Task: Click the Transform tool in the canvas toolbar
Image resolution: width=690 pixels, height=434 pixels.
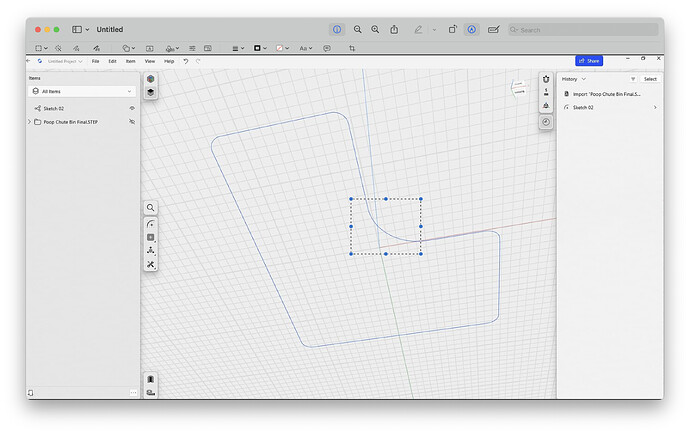Action: [x=150, y=250]
